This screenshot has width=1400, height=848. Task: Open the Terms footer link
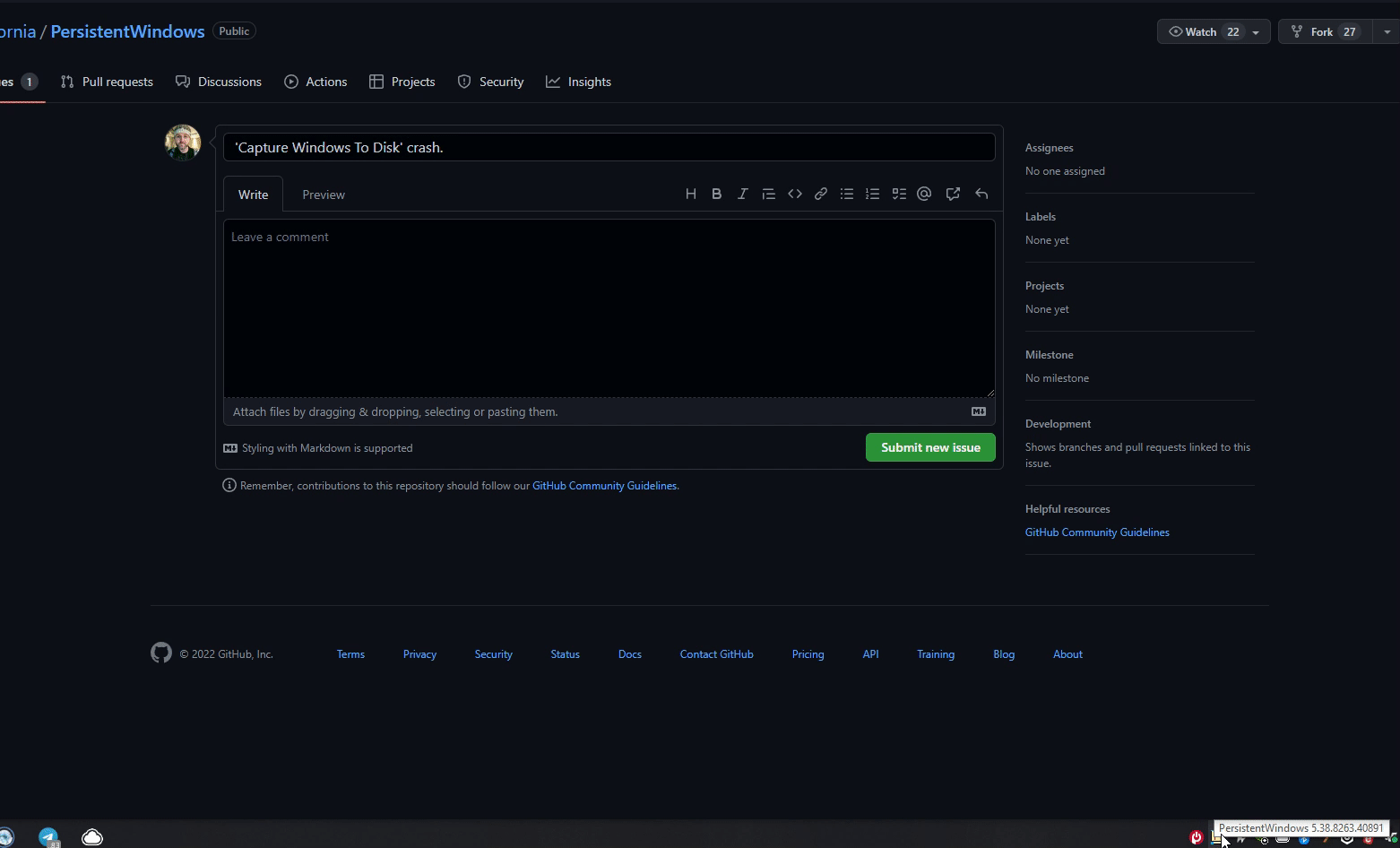tap(350, 654)
